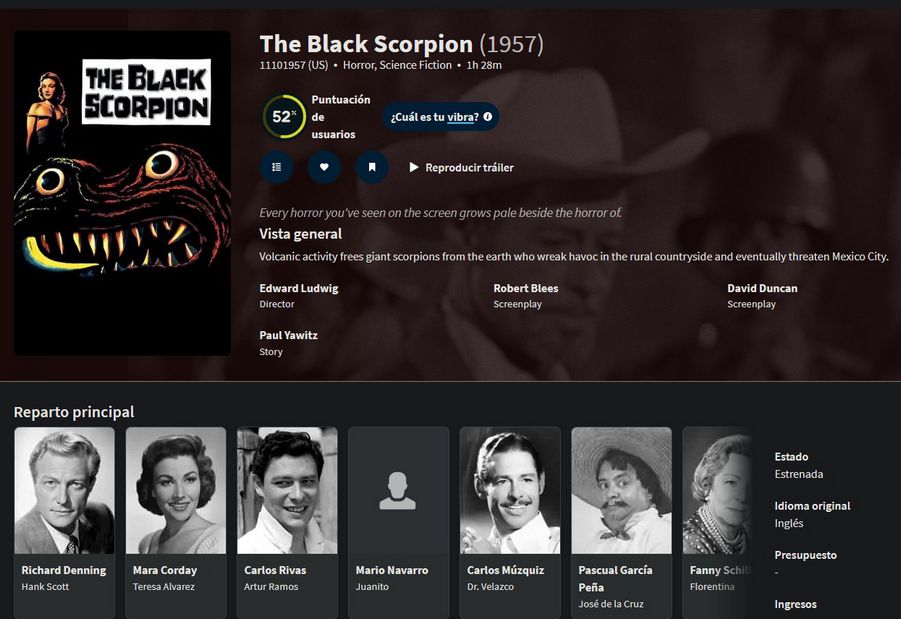Add movie to watchlist bookmark icon
Screen dimensions: 901x619
[372, 167]
